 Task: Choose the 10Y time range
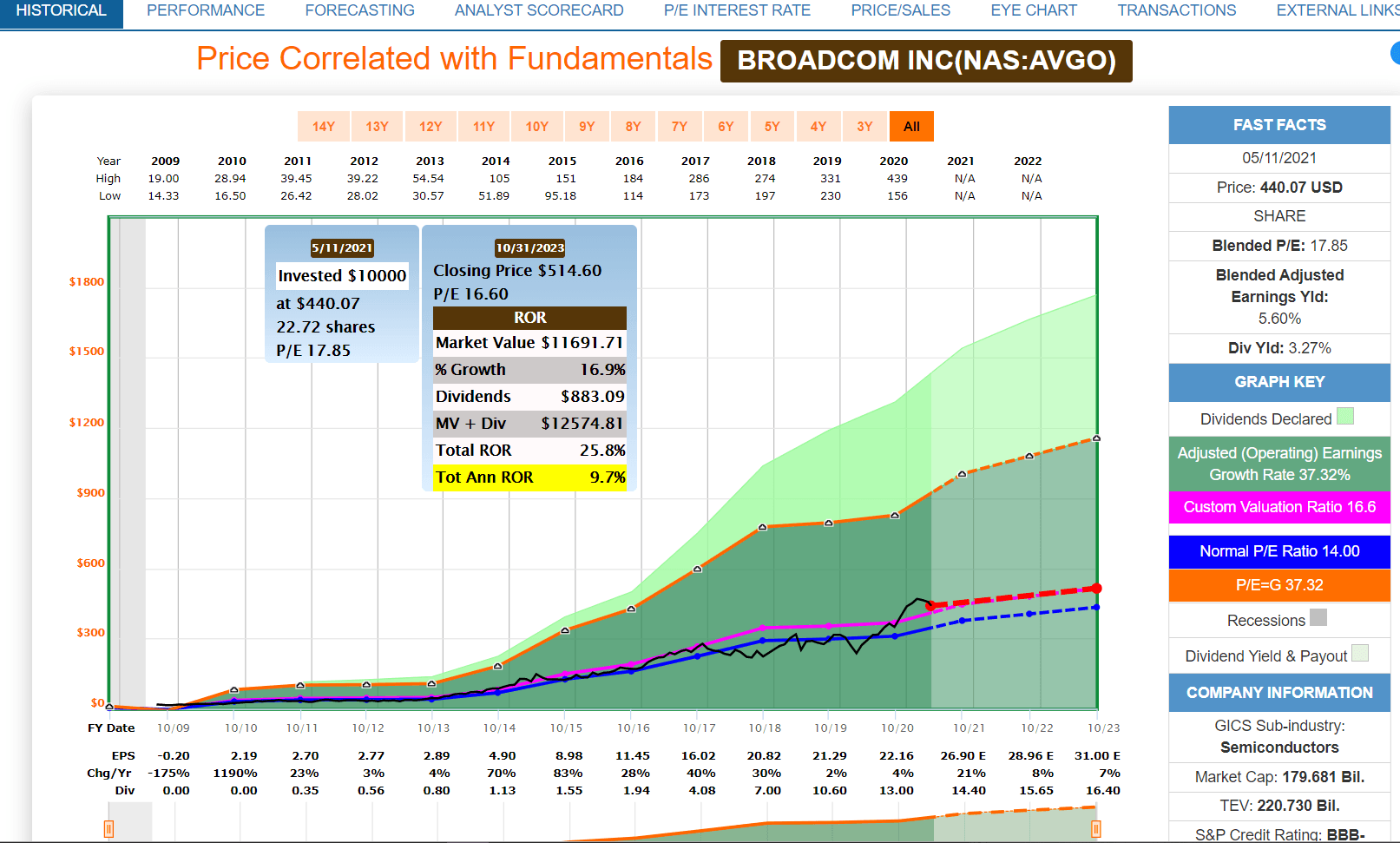click(537, 127)
